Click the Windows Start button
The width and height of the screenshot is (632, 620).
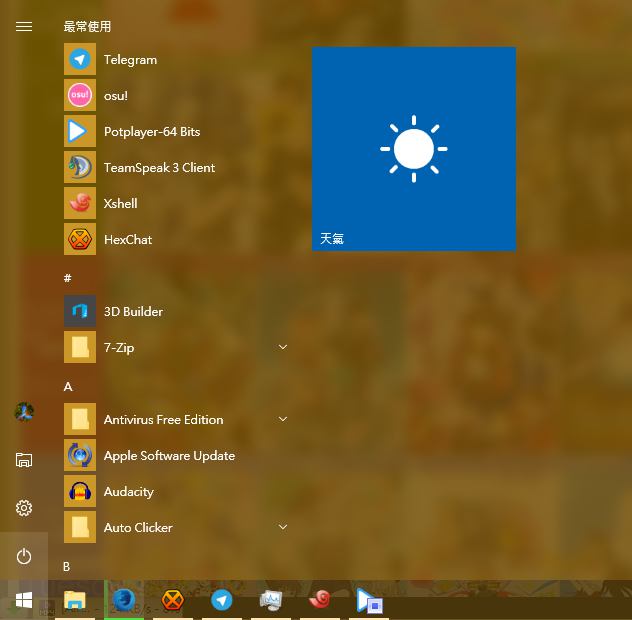click(24, 600)
